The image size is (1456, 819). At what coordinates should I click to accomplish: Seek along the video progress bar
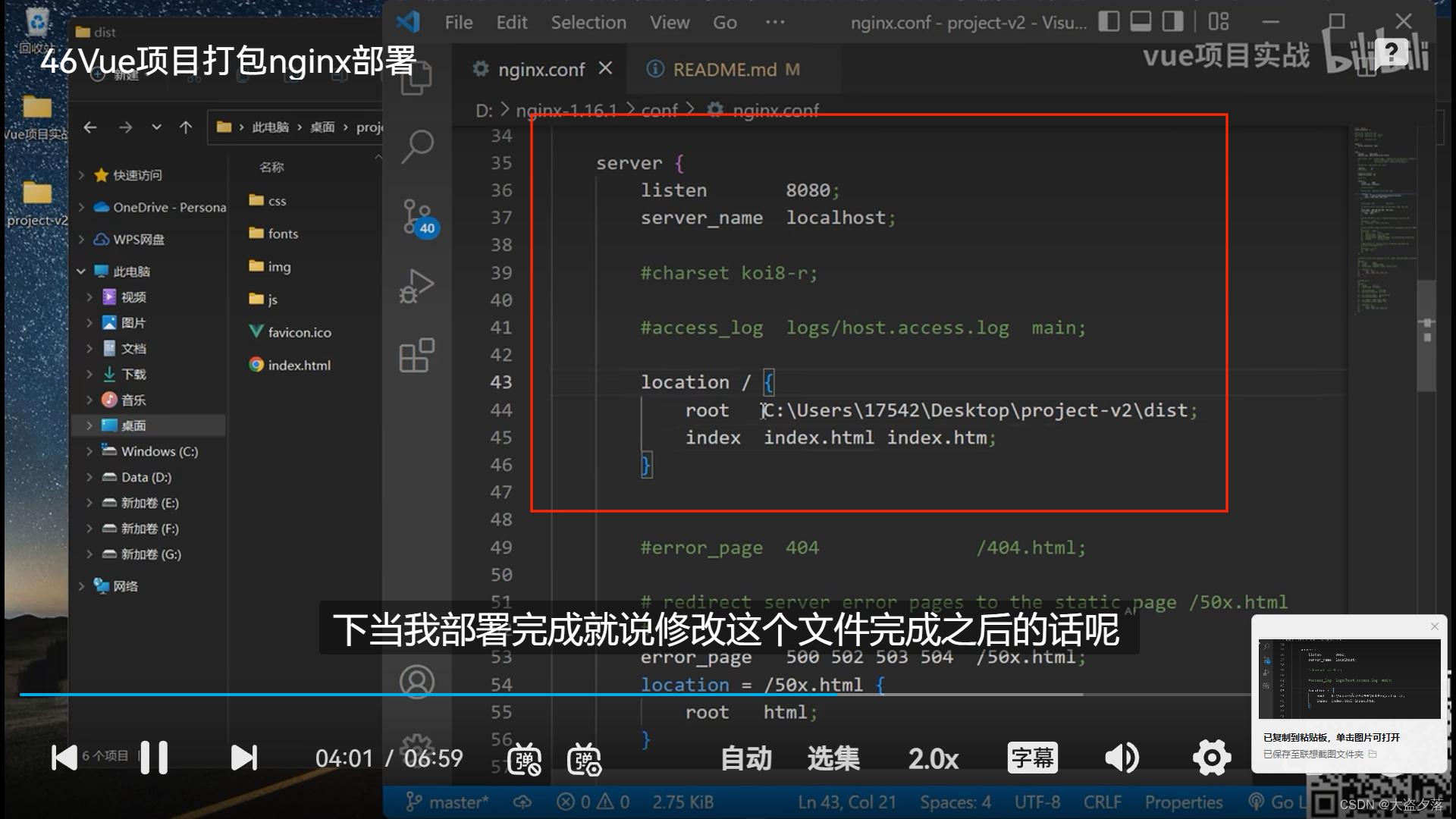pos(635,694)
